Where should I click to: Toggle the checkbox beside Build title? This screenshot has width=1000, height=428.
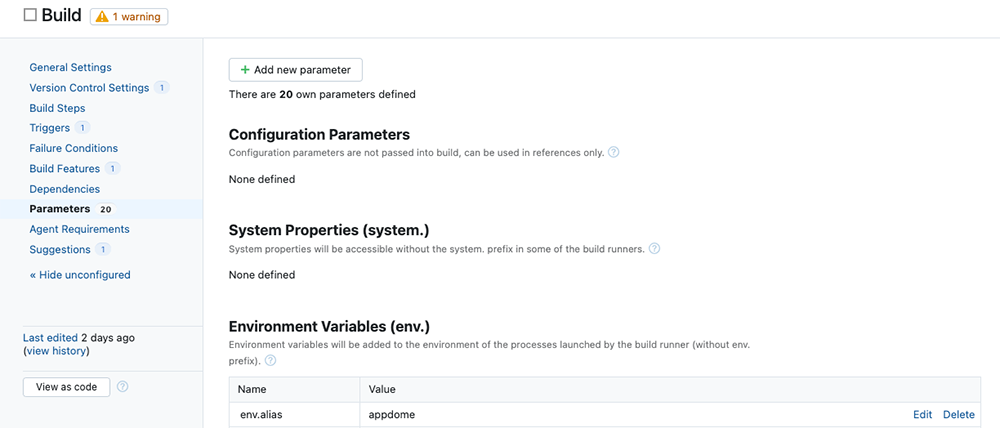[x=30, y=16]
